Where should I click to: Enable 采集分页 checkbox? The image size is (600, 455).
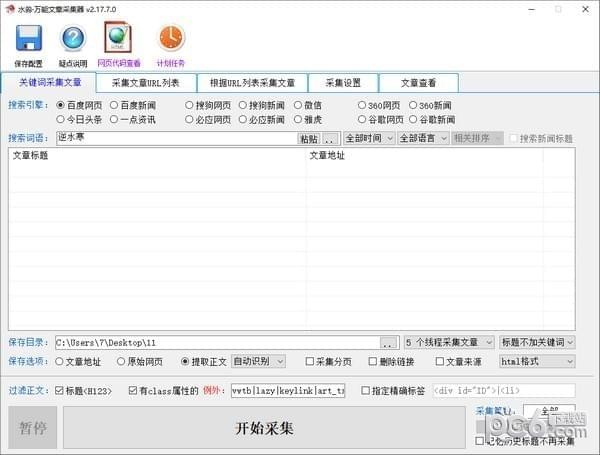click(x=310, y=362)
